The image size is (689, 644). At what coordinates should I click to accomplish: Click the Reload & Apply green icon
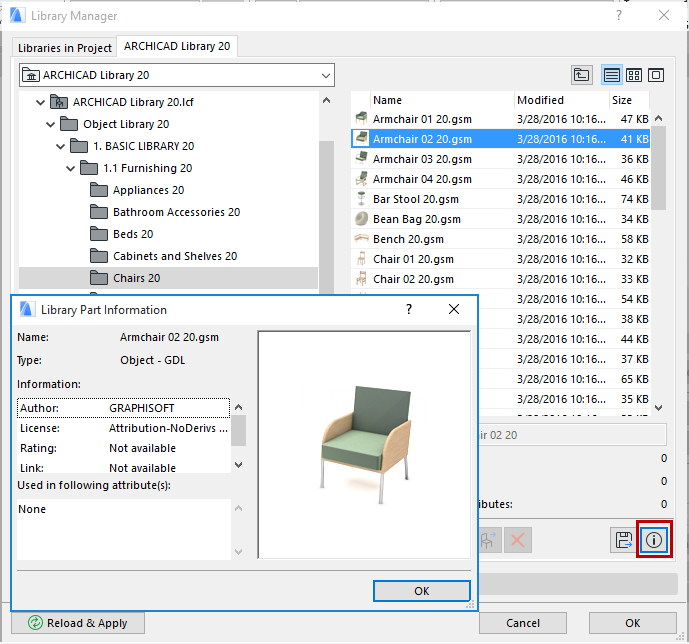(x=35, y=623)
